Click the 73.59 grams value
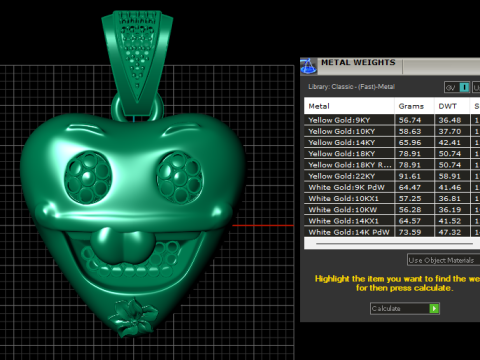This screenshot has height=360, width=480. click(x=410, y=232)
